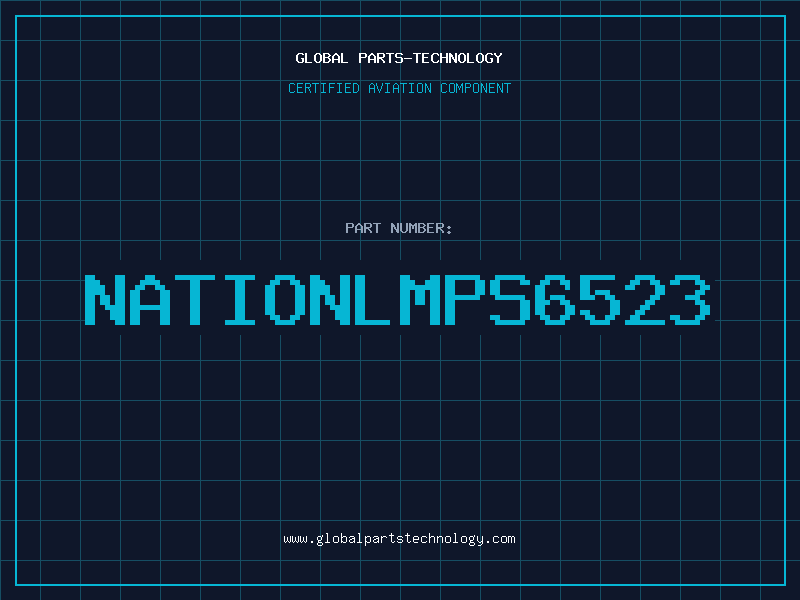Select the letter P in the part number
The width and height of the screenshot is (800, 600).
point(464,299)
